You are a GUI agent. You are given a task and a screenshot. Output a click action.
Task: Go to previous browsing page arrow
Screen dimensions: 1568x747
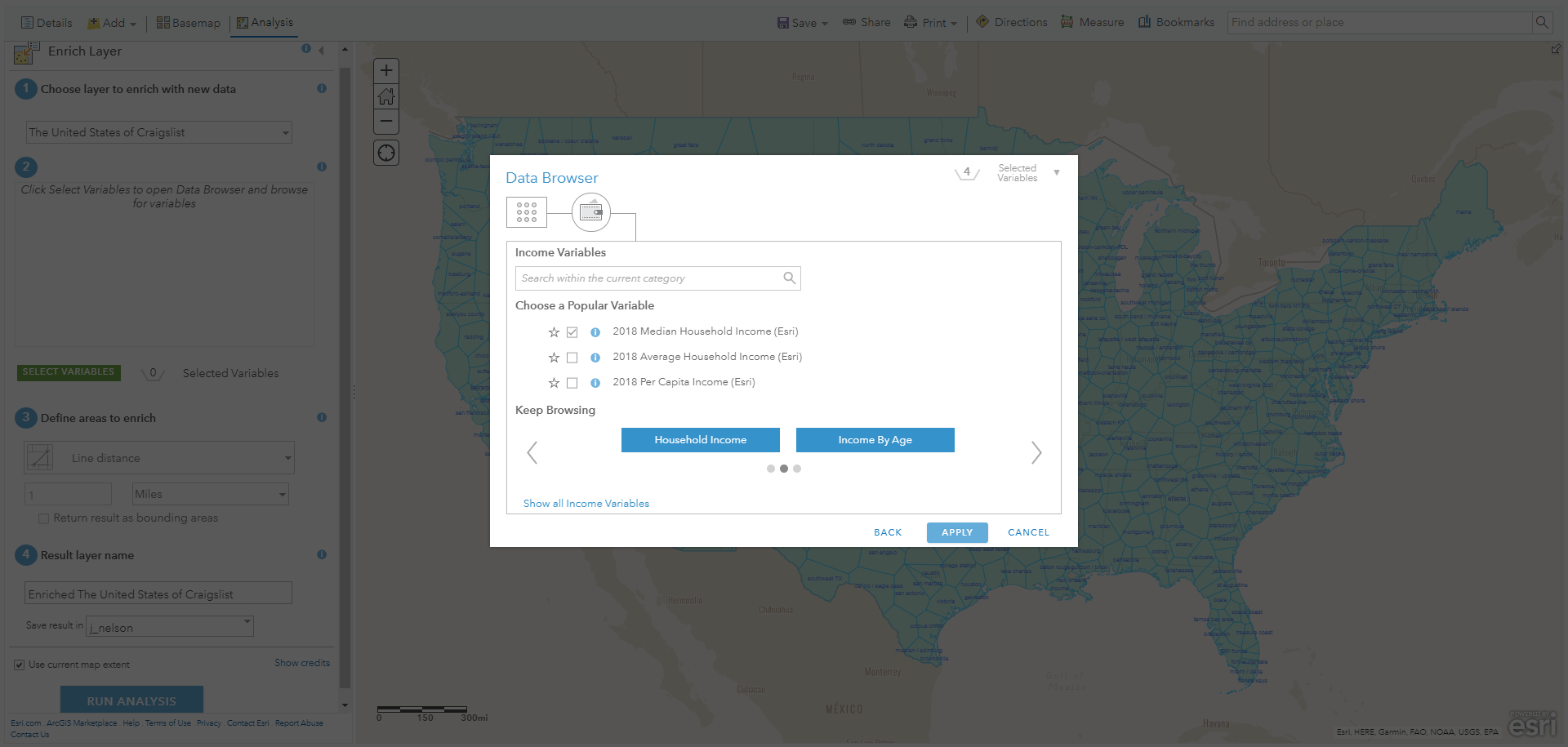[x=532, y=452]
